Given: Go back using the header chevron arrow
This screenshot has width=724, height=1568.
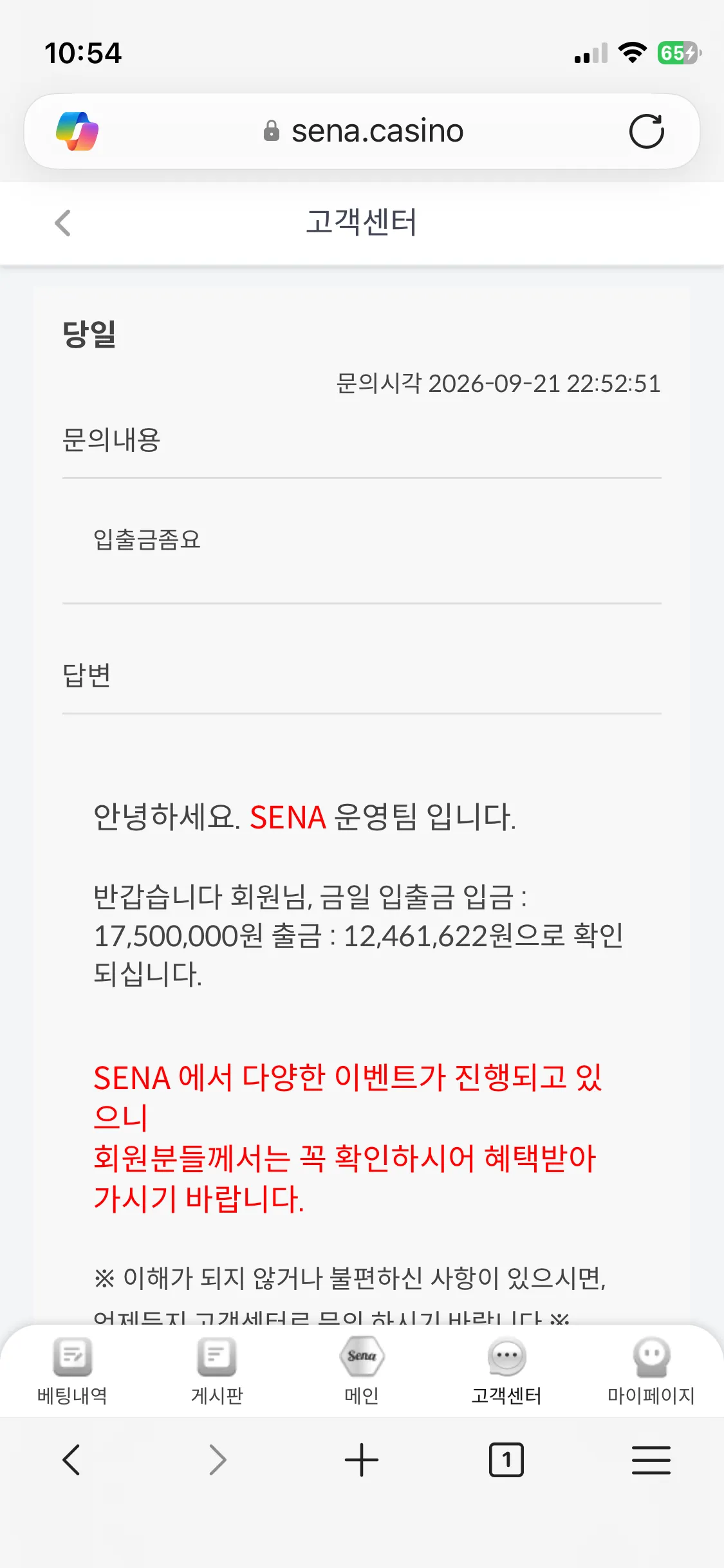Looking at the screenshot, I should 62,223.
